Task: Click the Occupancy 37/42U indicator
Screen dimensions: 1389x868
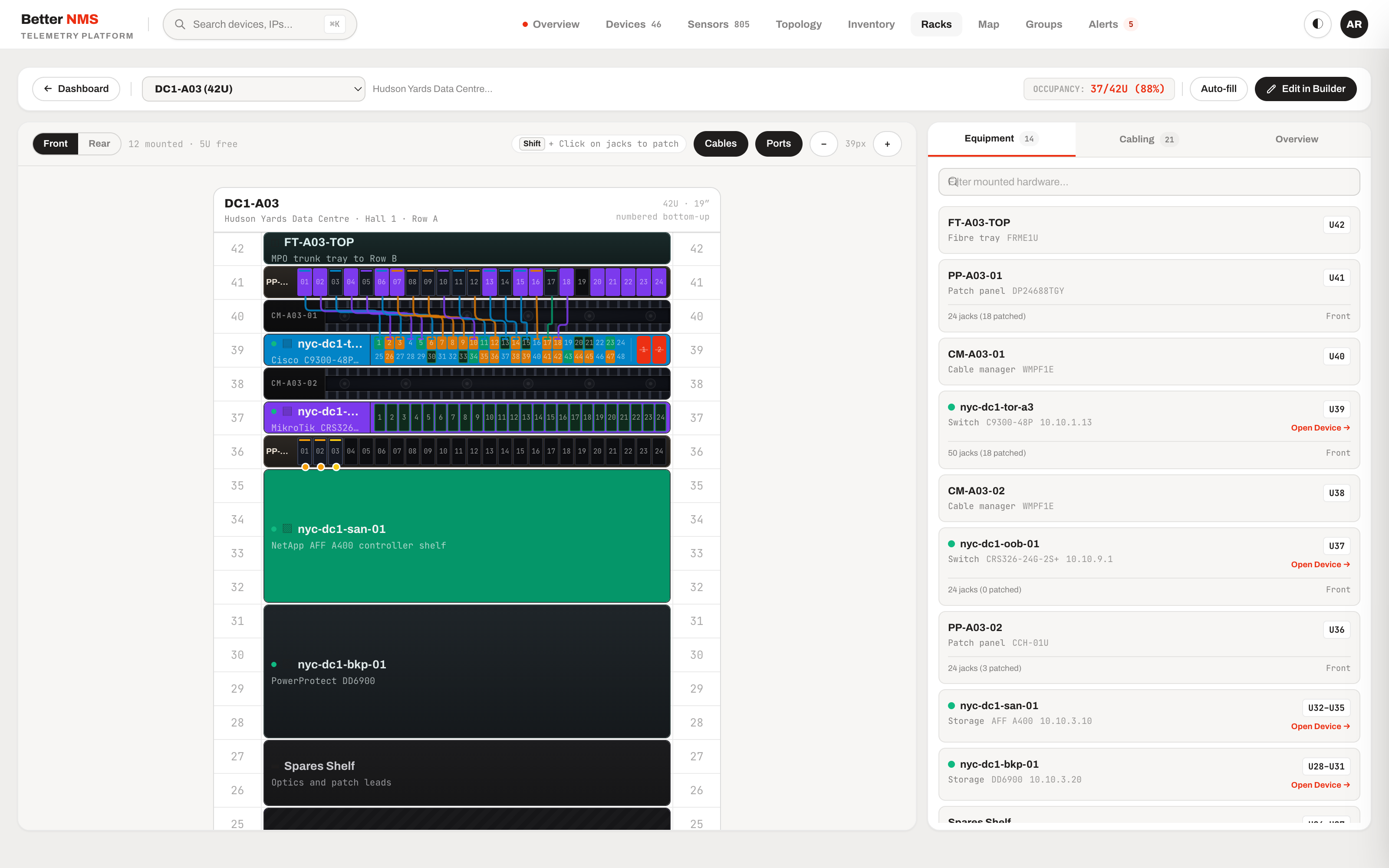Action: (1099, 89)
